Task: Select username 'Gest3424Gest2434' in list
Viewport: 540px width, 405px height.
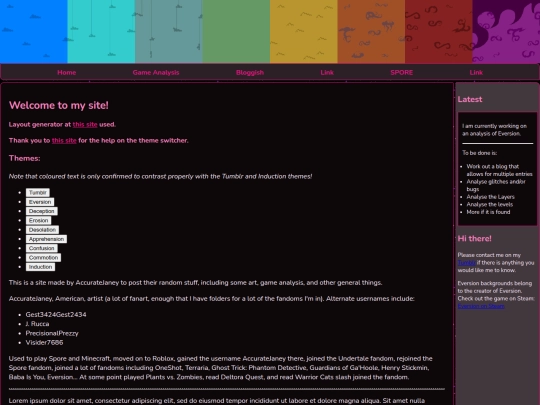Action: pos(56,315)
